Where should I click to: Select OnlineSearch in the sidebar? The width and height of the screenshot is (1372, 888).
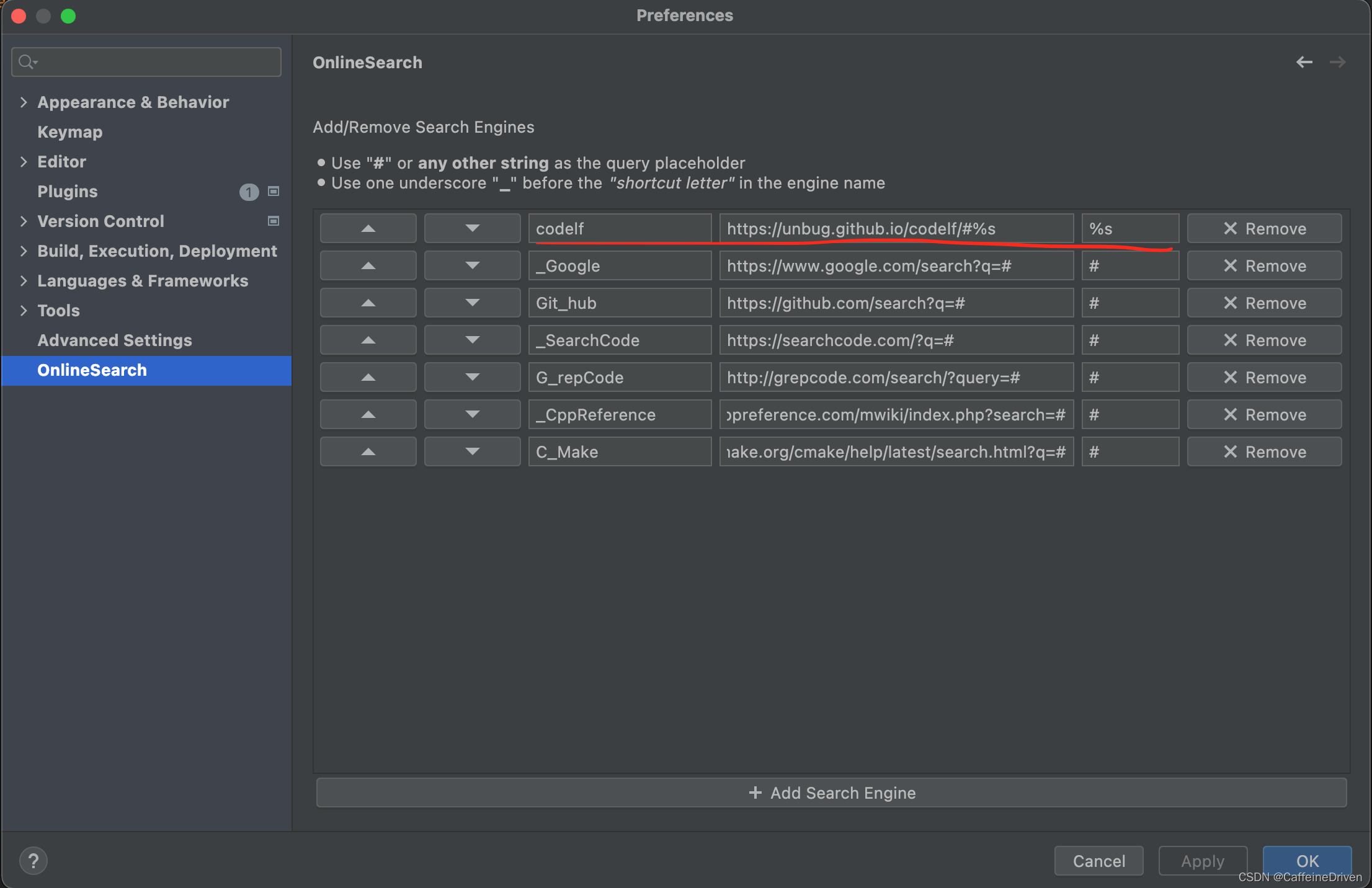tap(146, 370)
